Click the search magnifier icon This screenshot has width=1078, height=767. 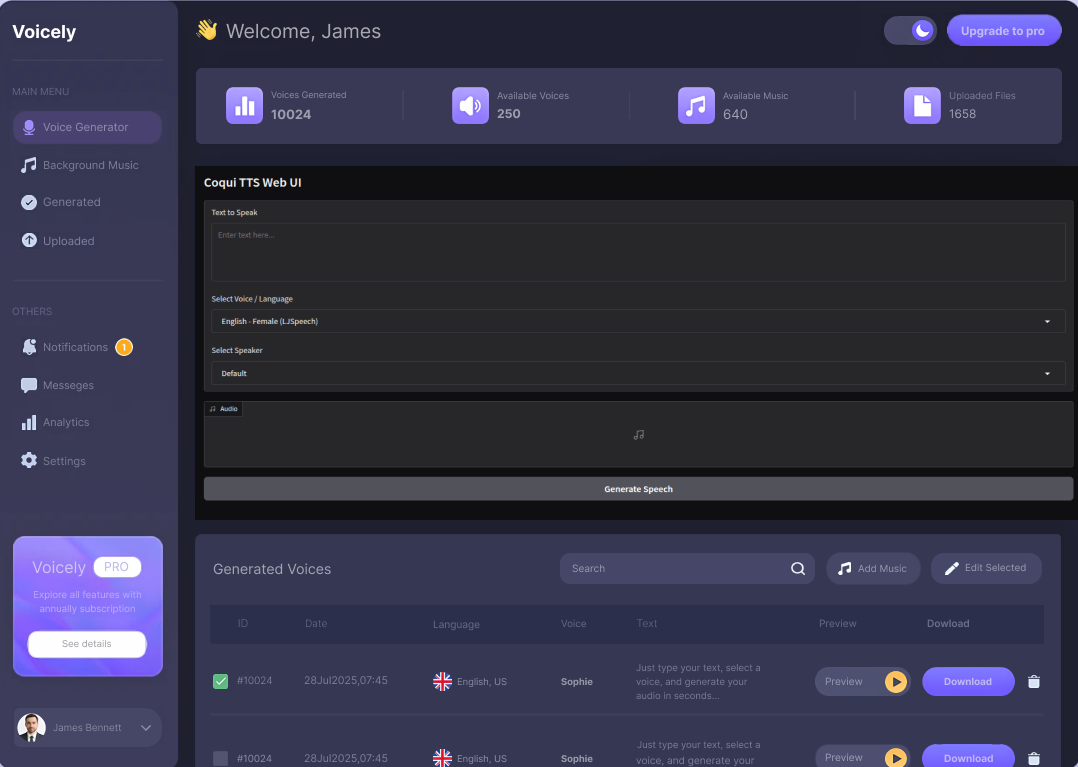tap(798, 568)
